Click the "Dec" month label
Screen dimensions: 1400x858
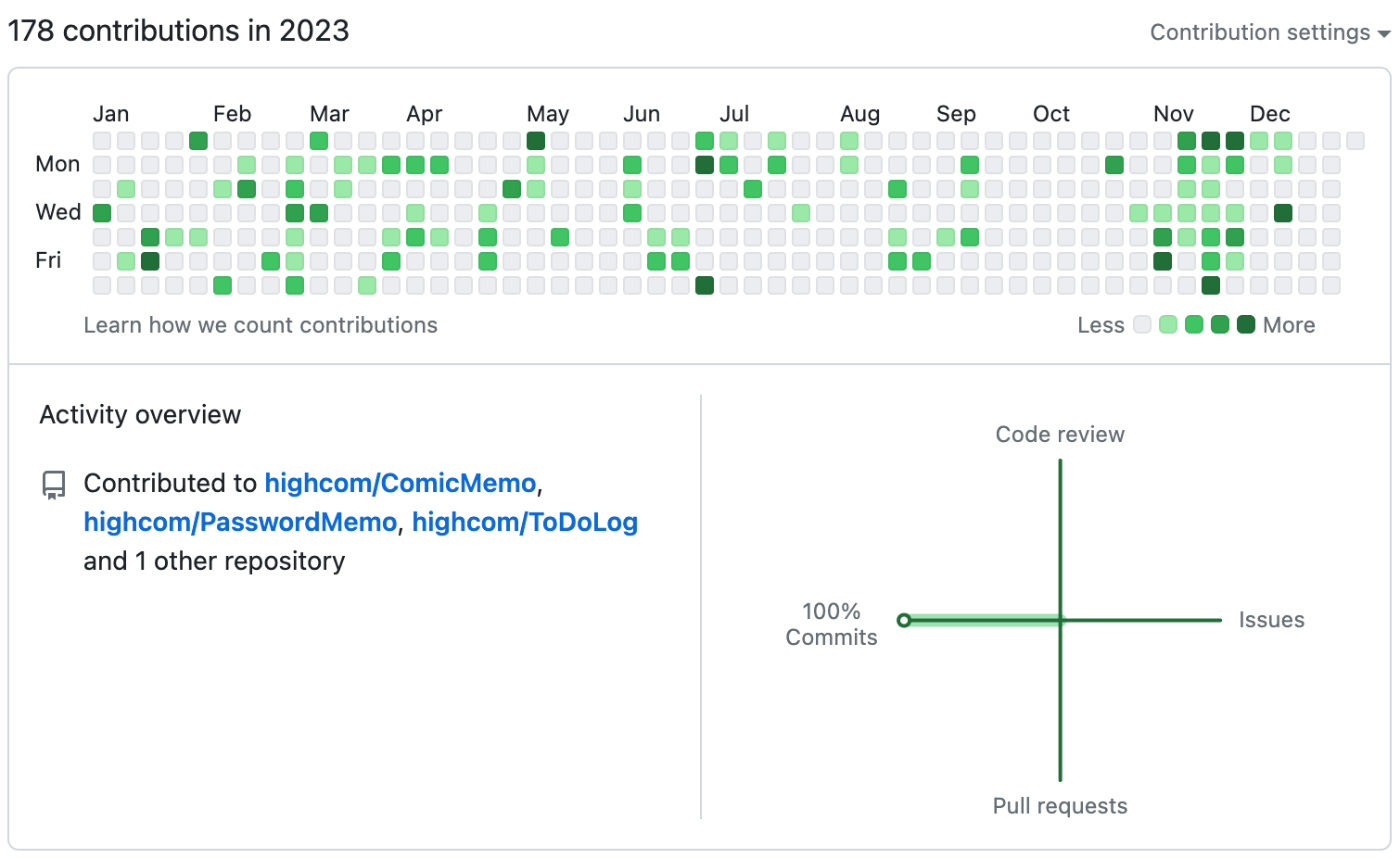1270,113
